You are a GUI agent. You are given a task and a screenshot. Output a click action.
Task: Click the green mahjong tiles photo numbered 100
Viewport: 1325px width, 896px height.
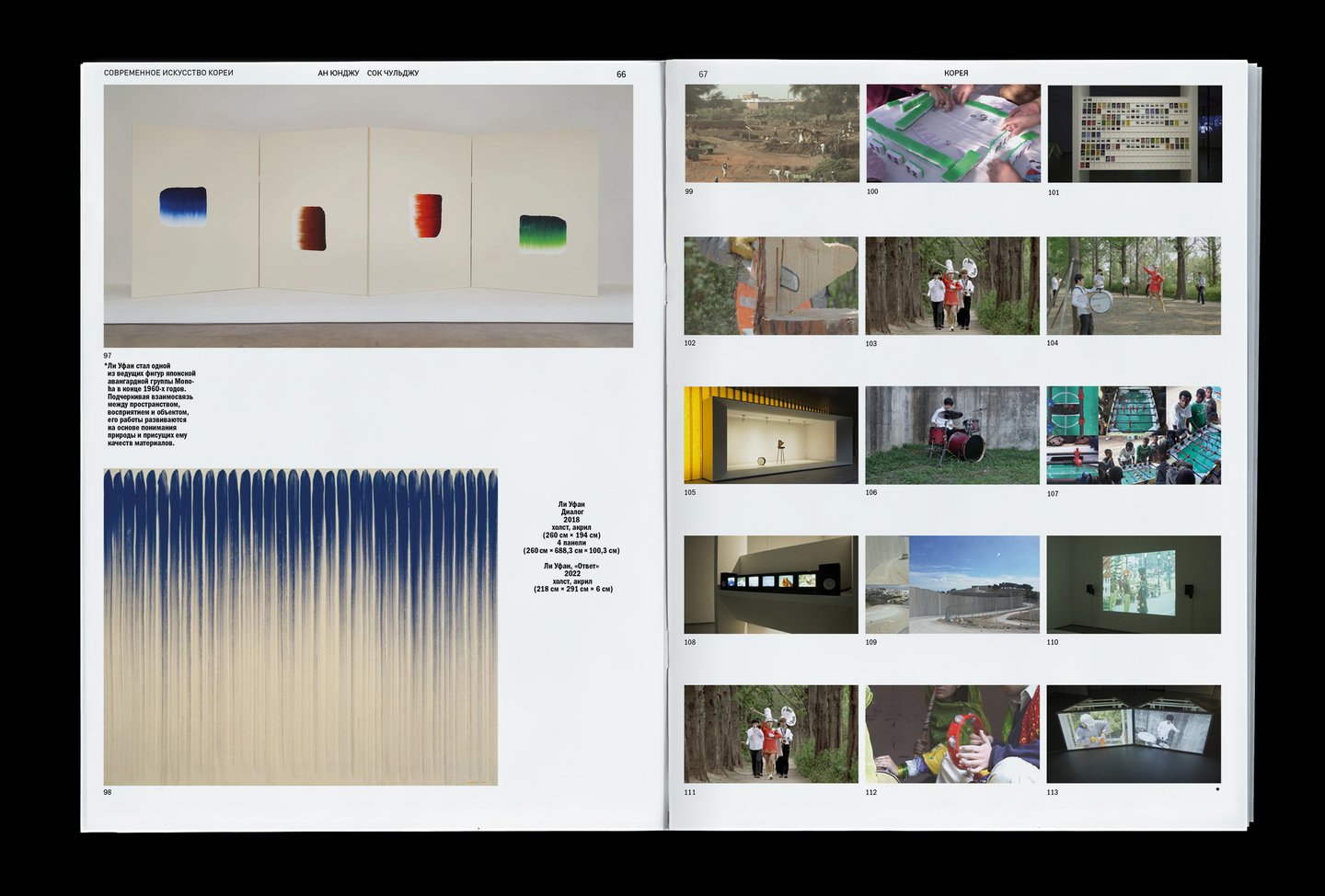[953, 133]
